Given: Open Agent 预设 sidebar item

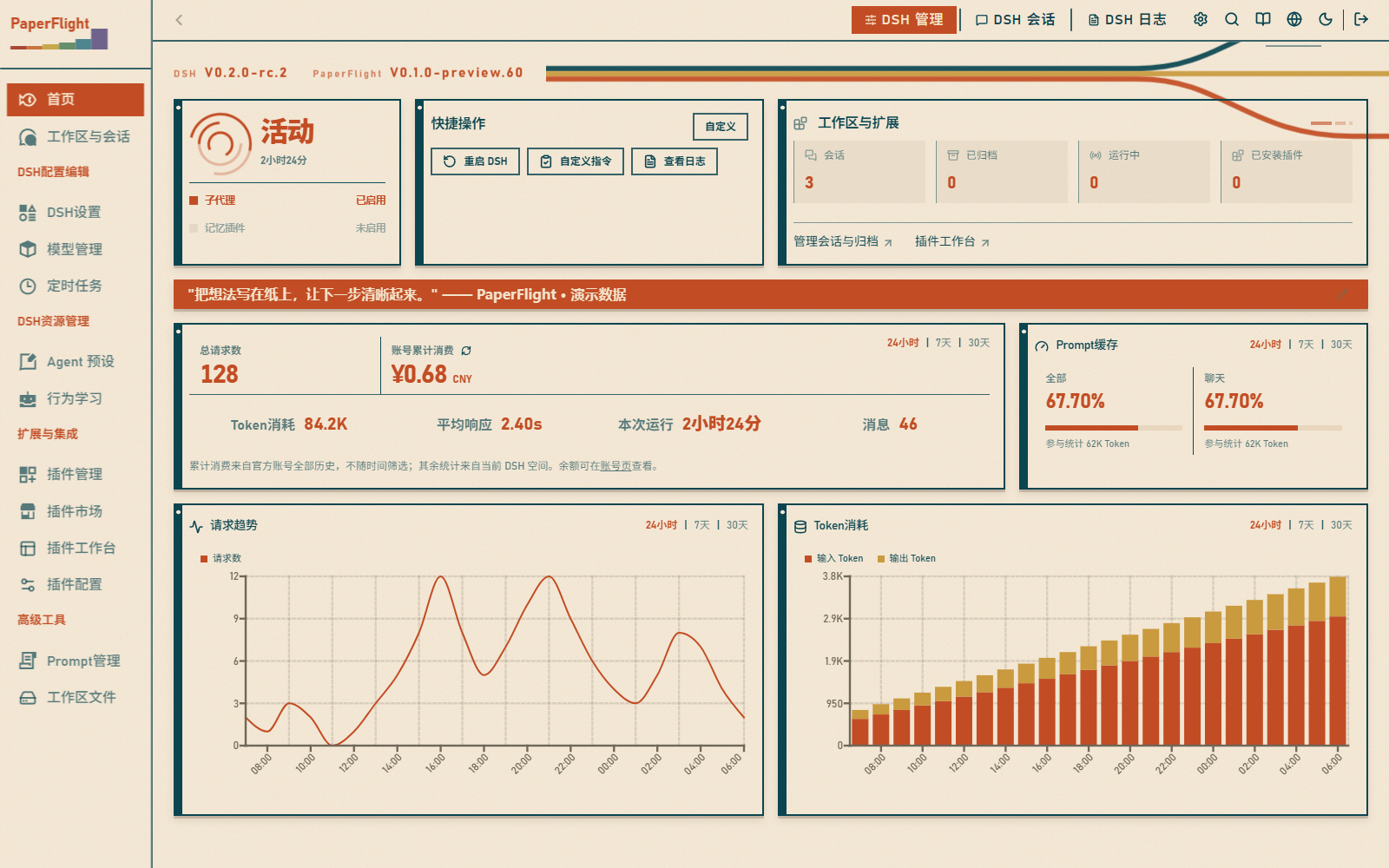Looking at the screenshot, I should 75,361.
